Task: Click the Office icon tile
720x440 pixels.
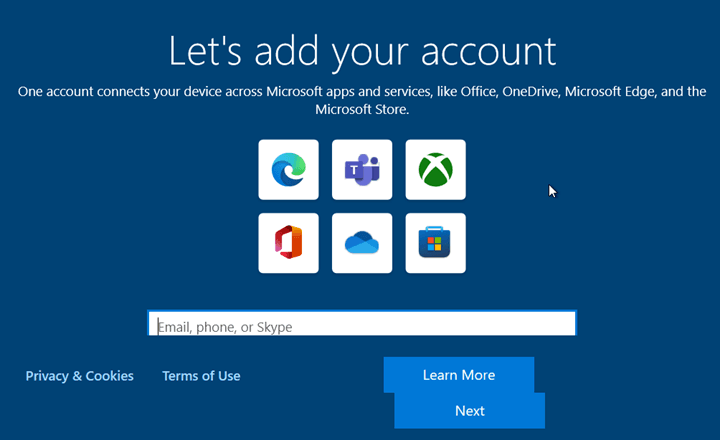Action: click(288, 243)
